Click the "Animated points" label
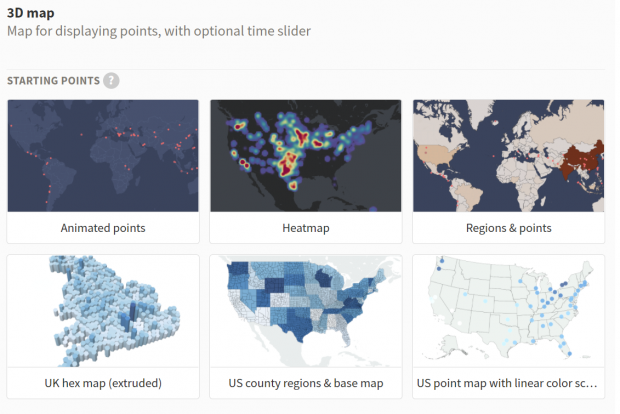 click(102, 228)
